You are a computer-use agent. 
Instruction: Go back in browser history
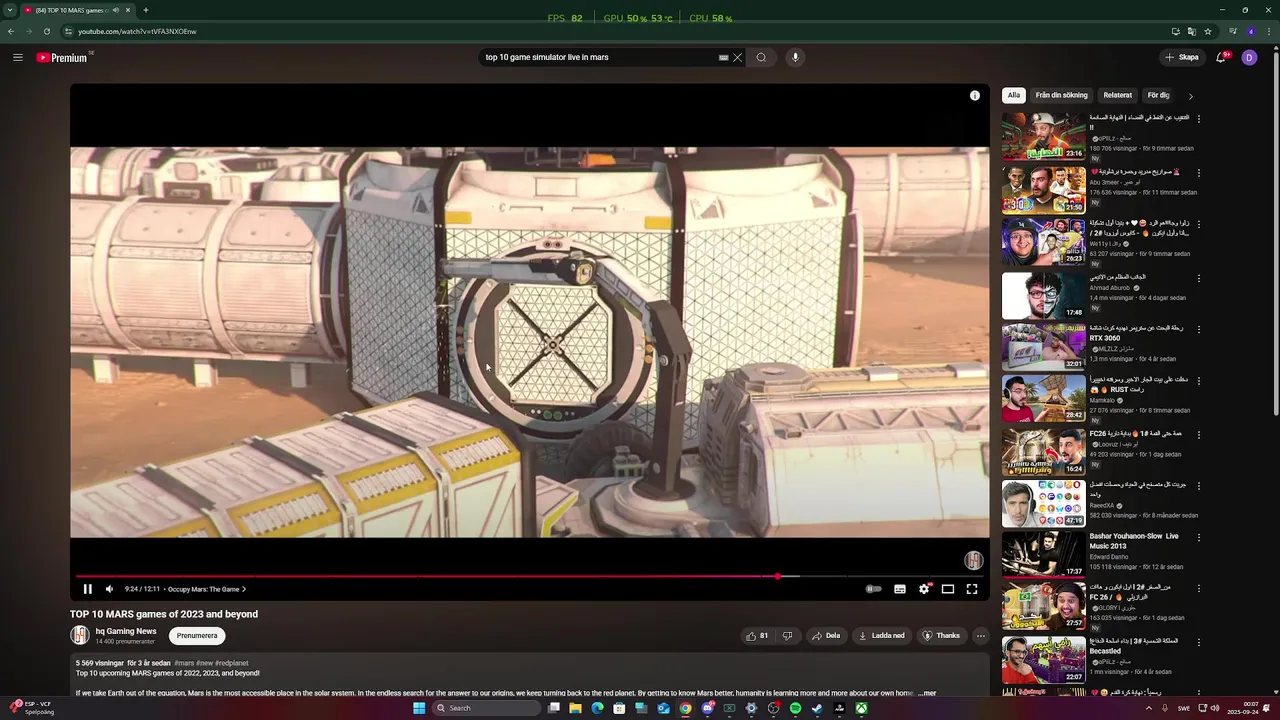pyautogui.click(x=10, y=31)
